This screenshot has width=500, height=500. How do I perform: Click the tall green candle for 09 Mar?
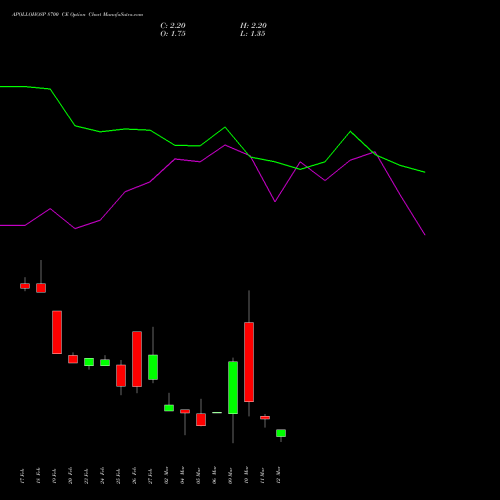[x=233, y=388]
